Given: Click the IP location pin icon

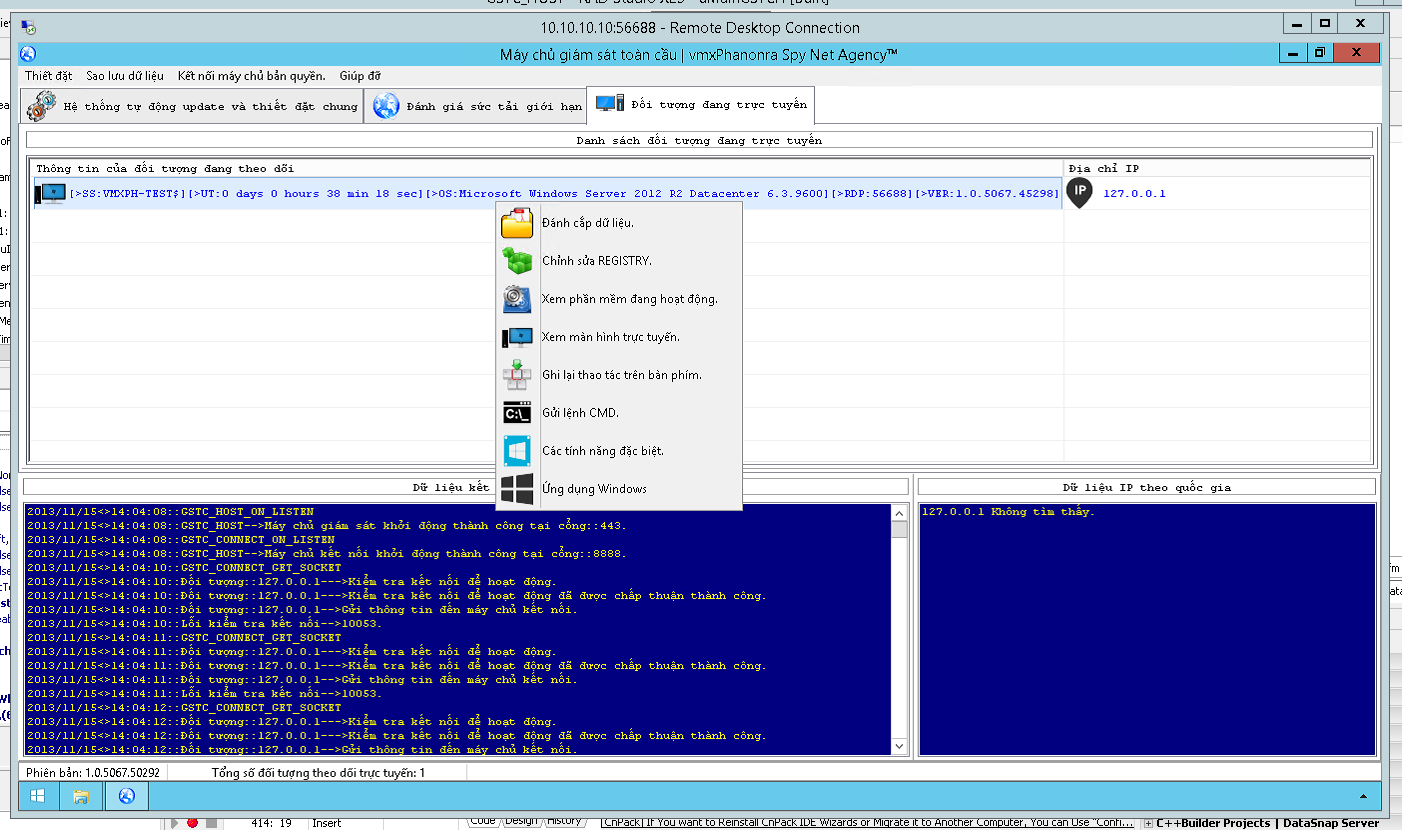Looking at the screenshot, I should (1079, 193).
